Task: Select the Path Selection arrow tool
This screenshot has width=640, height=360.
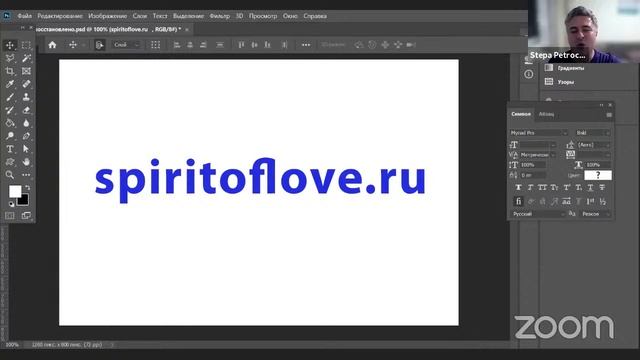Action: coord(26,149)
